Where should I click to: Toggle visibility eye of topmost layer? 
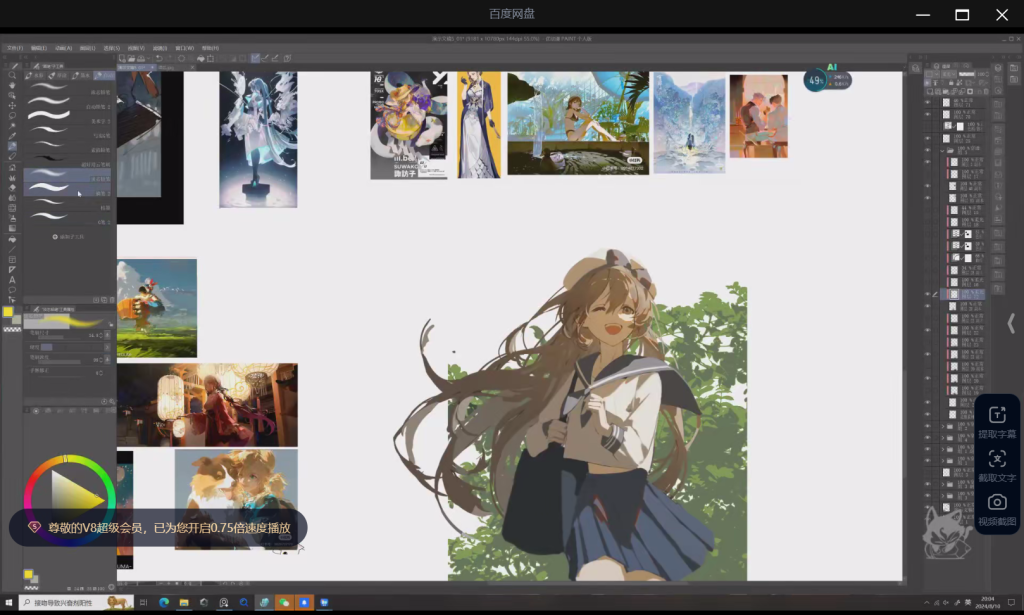point(928,102)
